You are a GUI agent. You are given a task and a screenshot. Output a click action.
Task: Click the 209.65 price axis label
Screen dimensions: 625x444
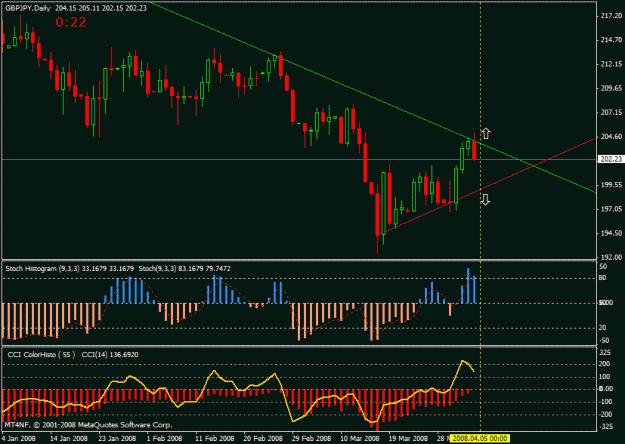pyautogui.click(x=611, y=88)
